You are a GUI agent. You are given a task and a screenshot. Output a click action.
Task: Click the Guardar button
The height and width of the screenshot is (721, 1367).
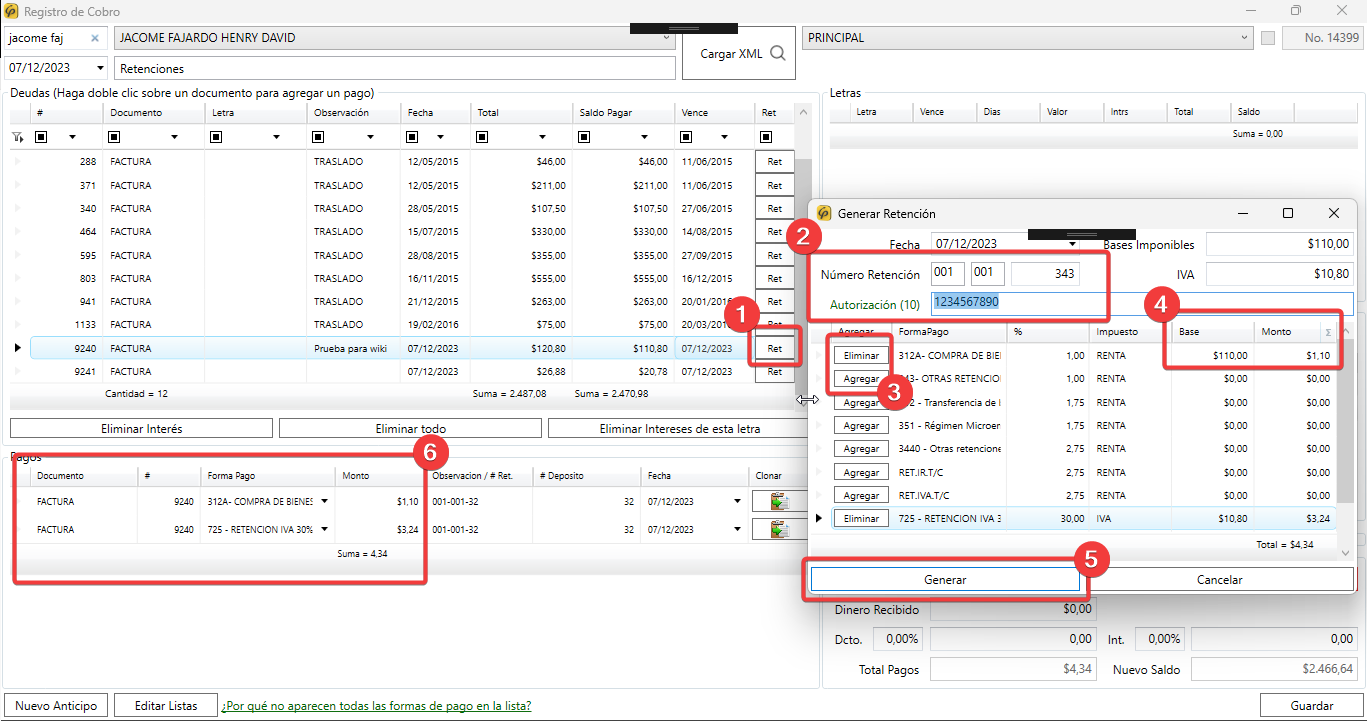pos(1311,705)
